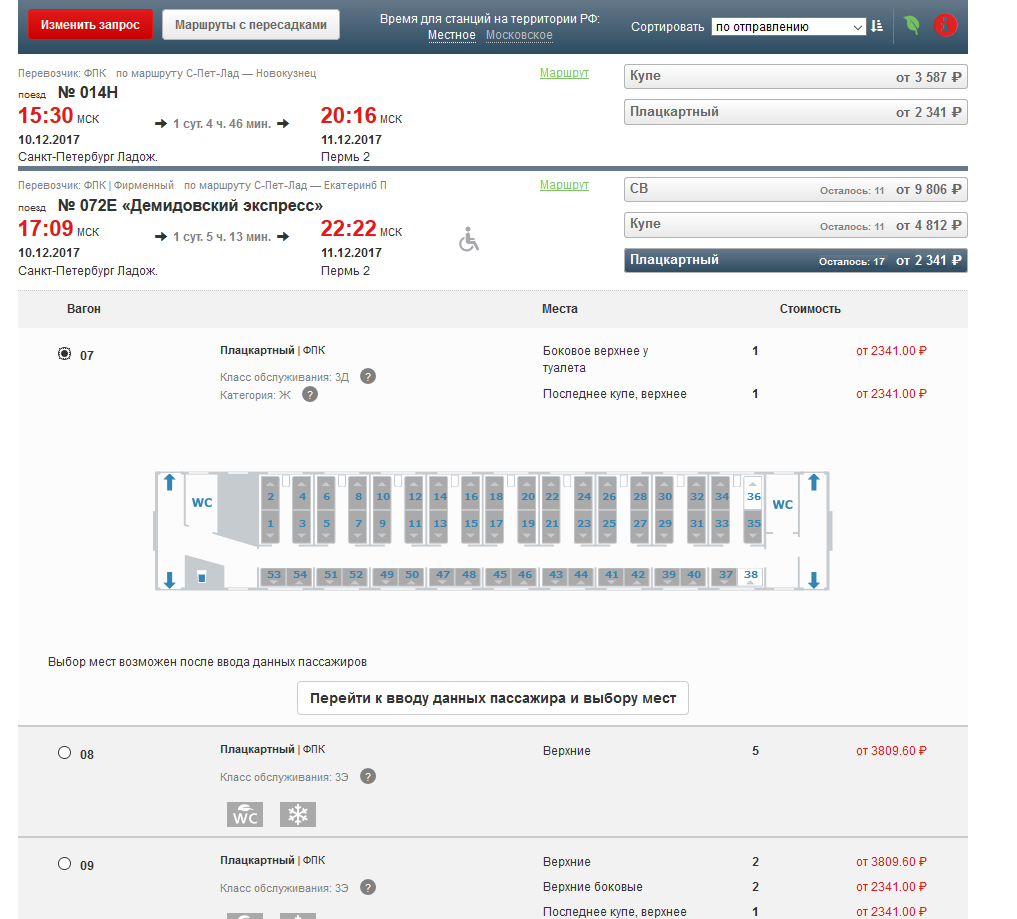Screen dimensions: 1017x919
Task: Click the green leaf icon
Action: click(912, 26)
